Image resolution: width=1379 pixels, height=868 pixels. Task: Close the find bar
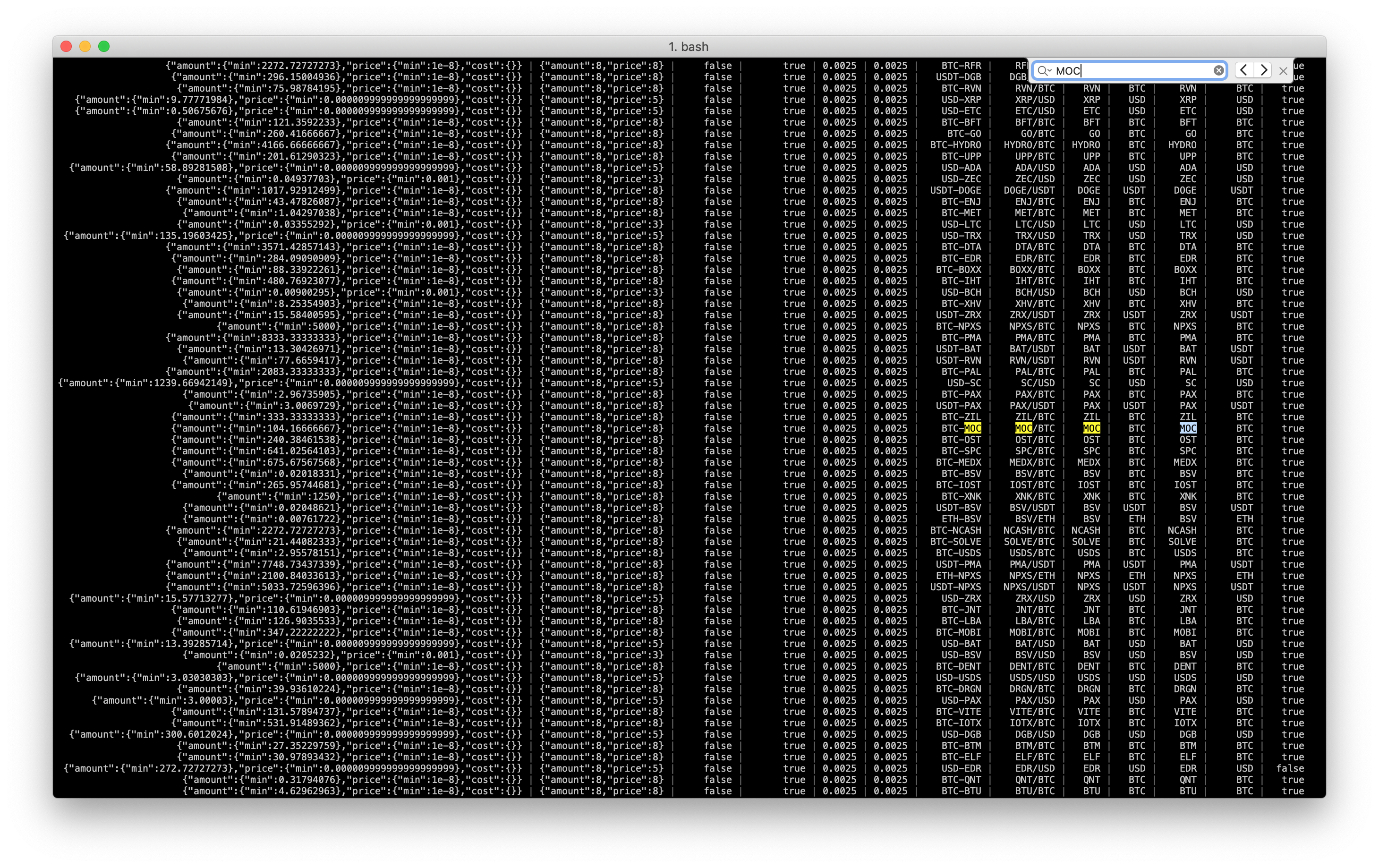(x=1283, y=71)
